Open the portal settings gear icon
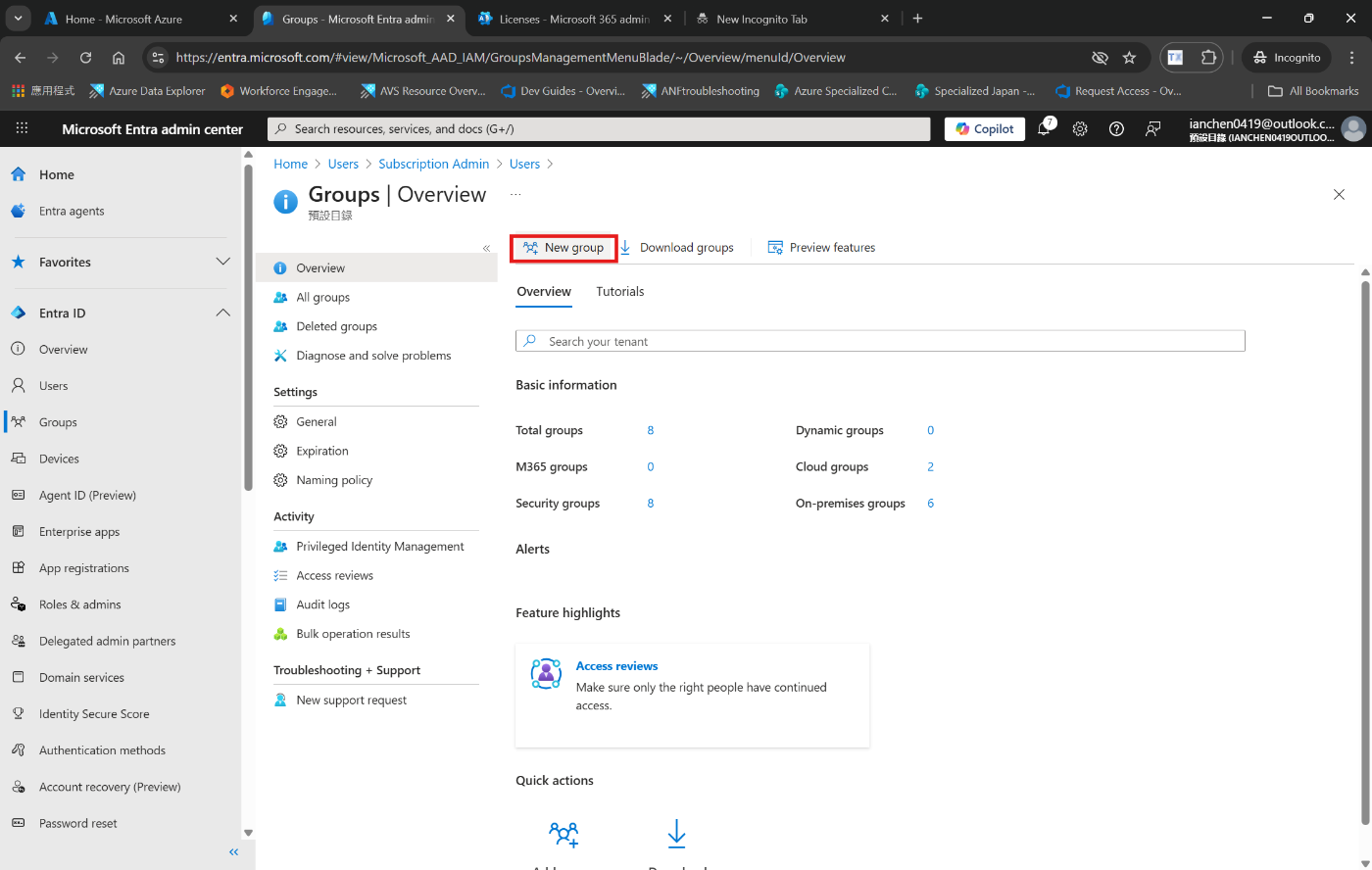Image resolution: width=1372 pixels, height=870 pixels. click(x=1080, y=128)
